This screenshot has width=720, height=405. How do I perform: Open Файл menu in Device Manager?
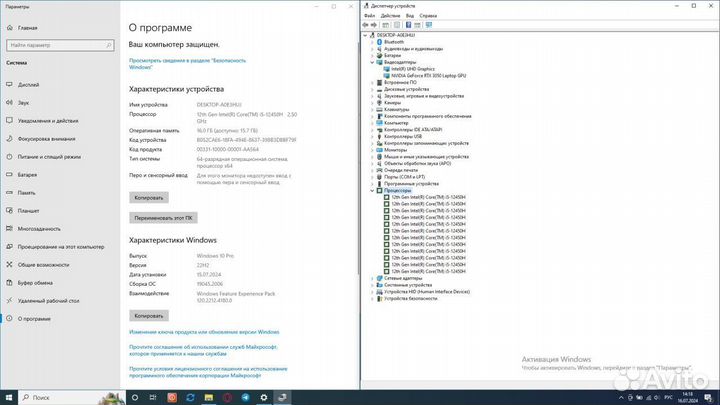coord(370,16)
